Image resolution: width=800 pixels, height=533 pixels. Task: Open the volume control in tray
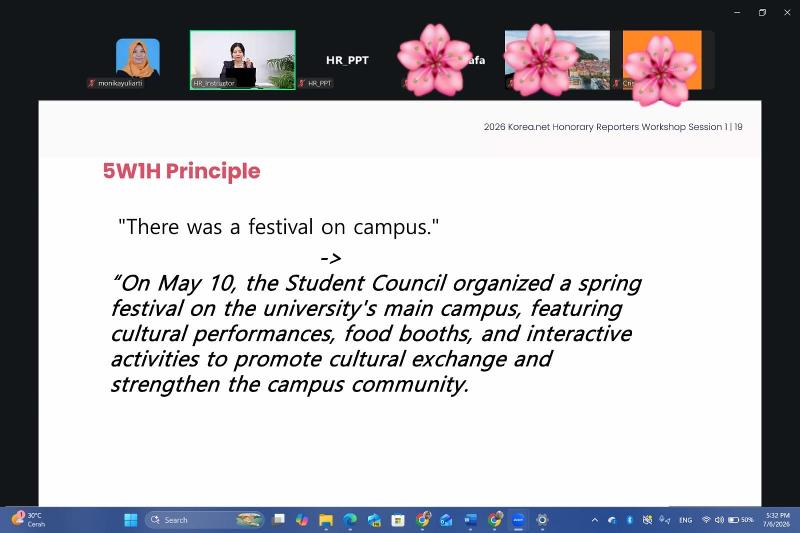pyautogui.click(x=719, y=520)
